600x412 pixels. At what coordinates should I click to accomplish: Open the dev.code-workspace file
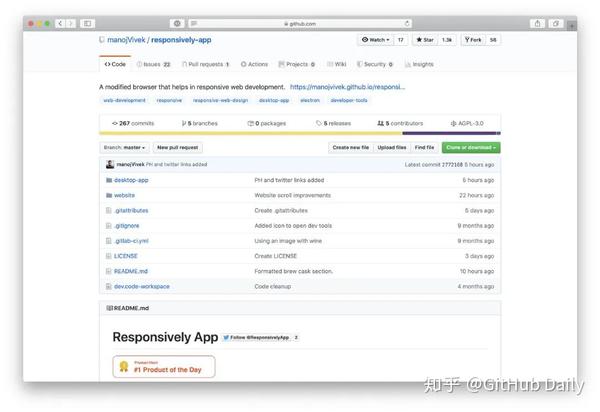[x=142, y=286]
